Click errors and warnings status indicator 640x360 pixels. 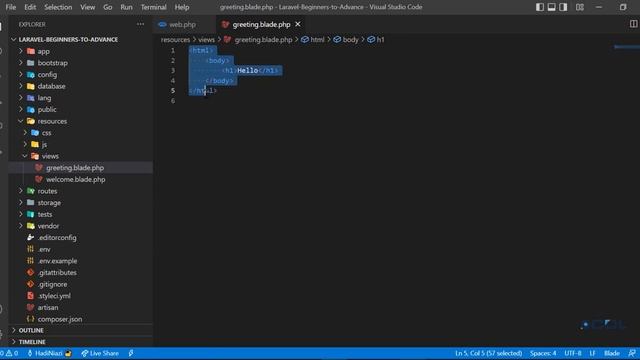coord(9,353)
